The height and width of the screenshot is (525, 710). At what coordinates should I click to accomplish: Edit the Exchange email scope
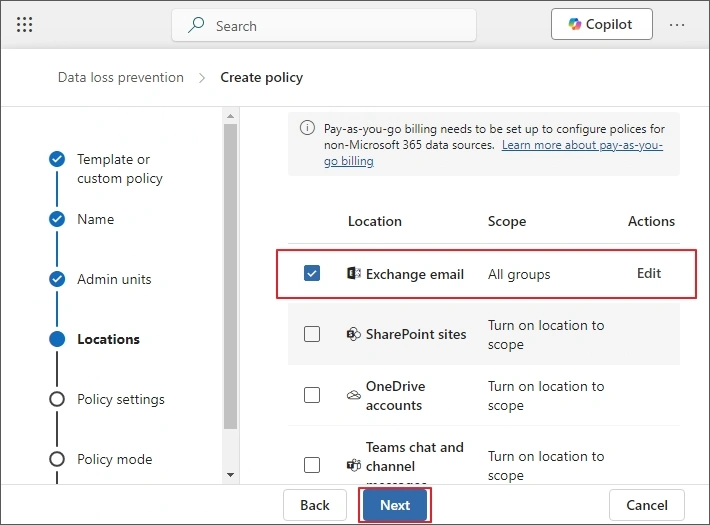[x=649, y=273]
